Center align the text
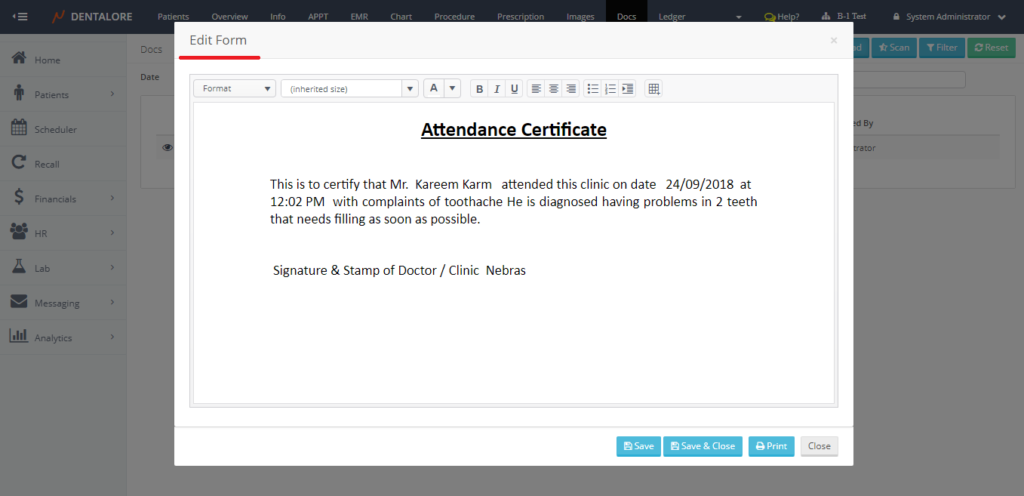This screenshot has height=496, width=1024. (x=553, y=89)
